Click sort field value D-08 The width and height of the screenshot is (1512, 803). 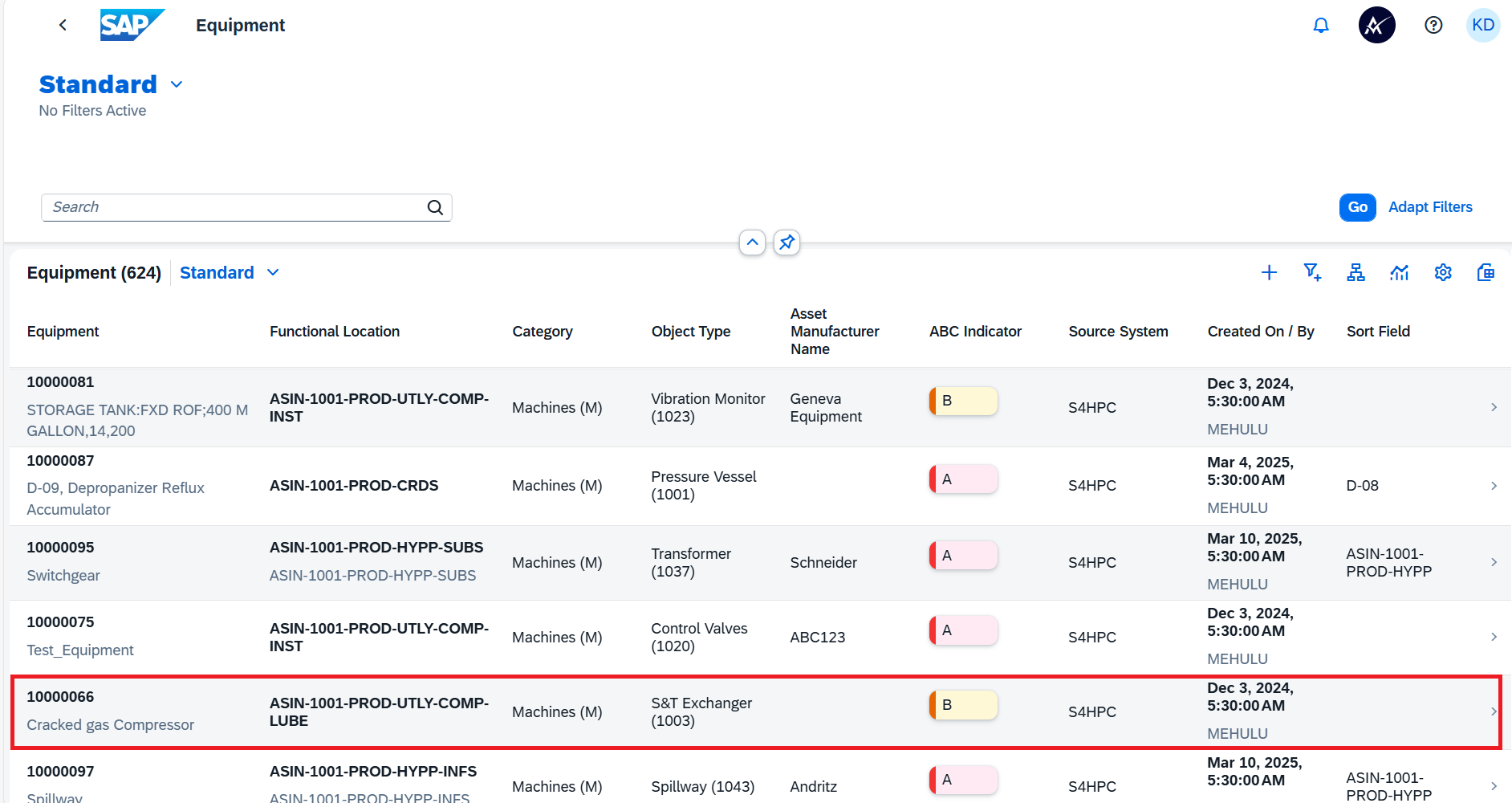pos(1362,486)
